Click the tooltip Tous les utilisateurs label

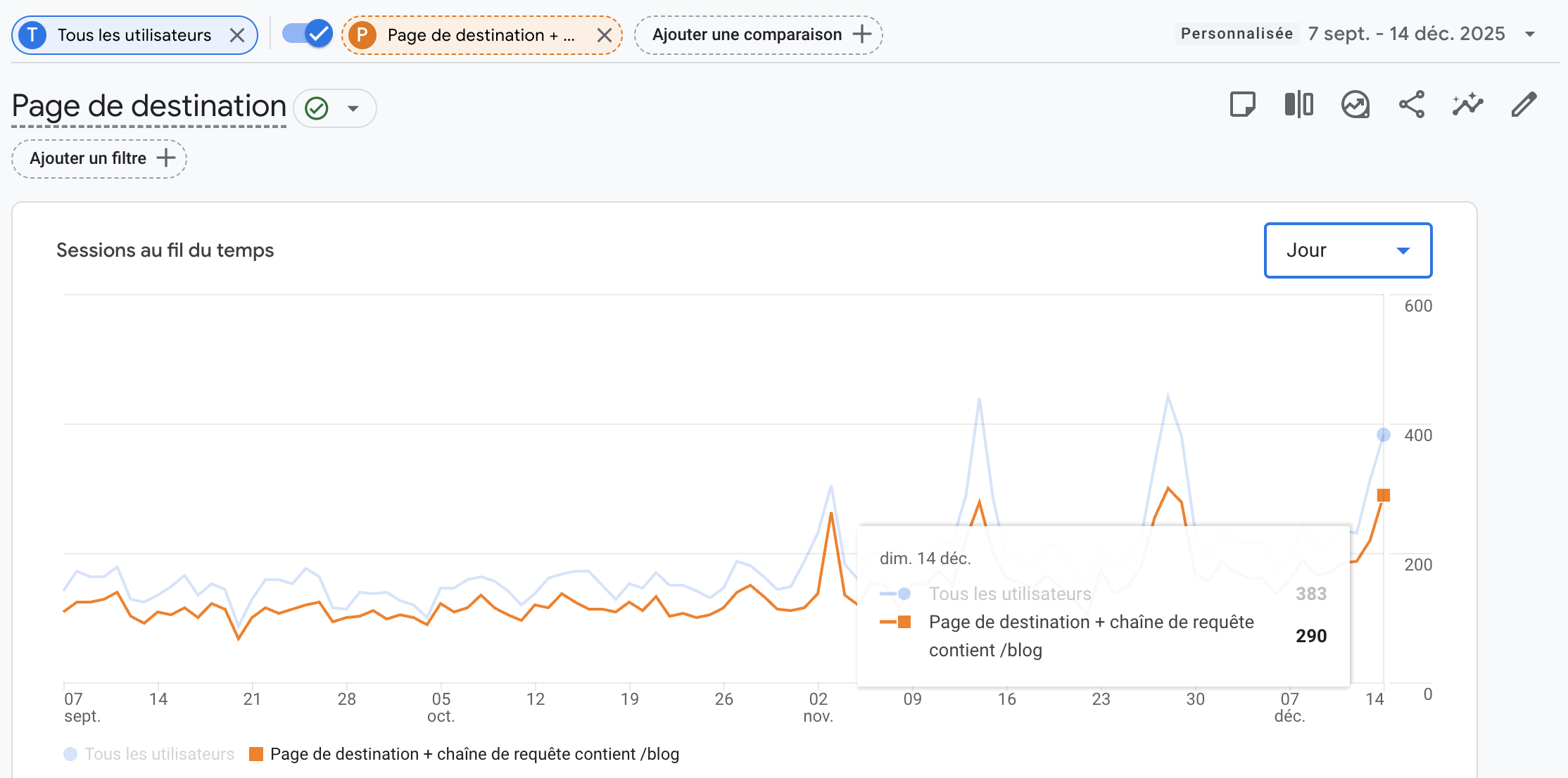tap(1010, 594)
